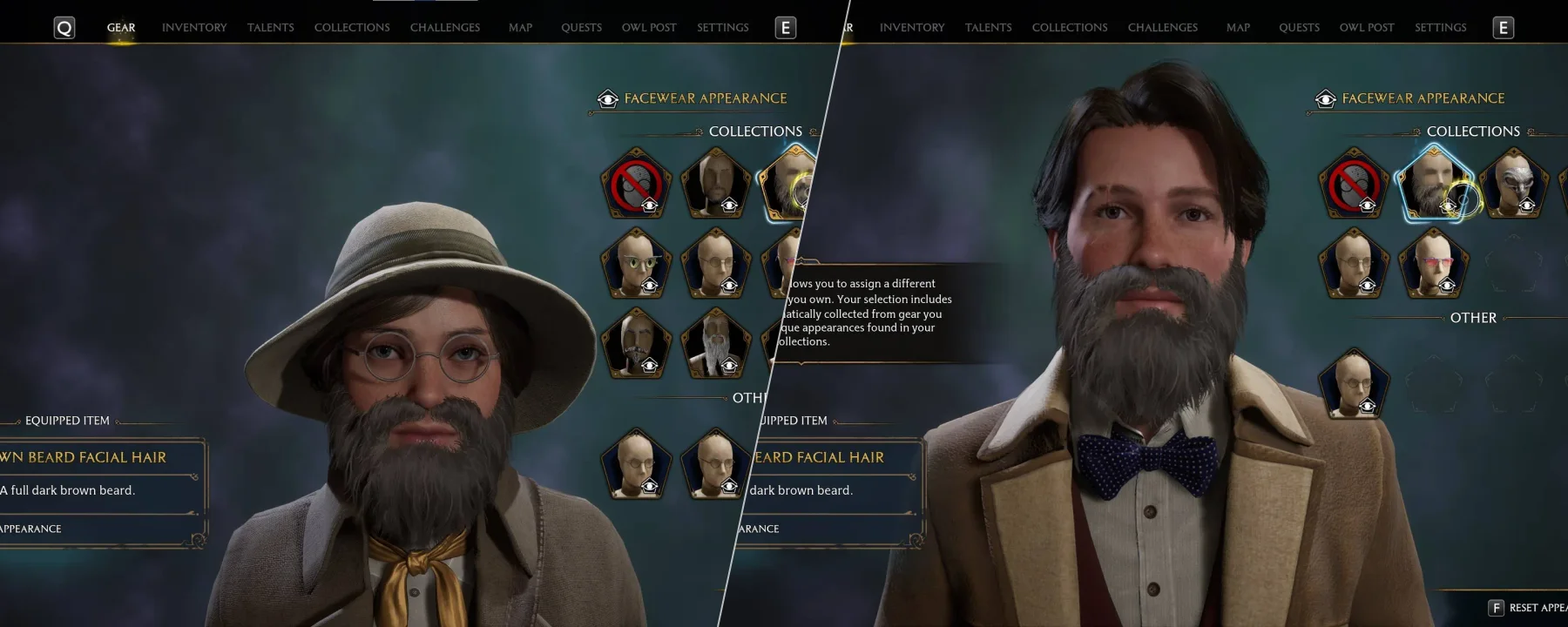Choose the short dark beard head, left screen
The width and height of the screenshot is (1568, 627).
point(716,184)
